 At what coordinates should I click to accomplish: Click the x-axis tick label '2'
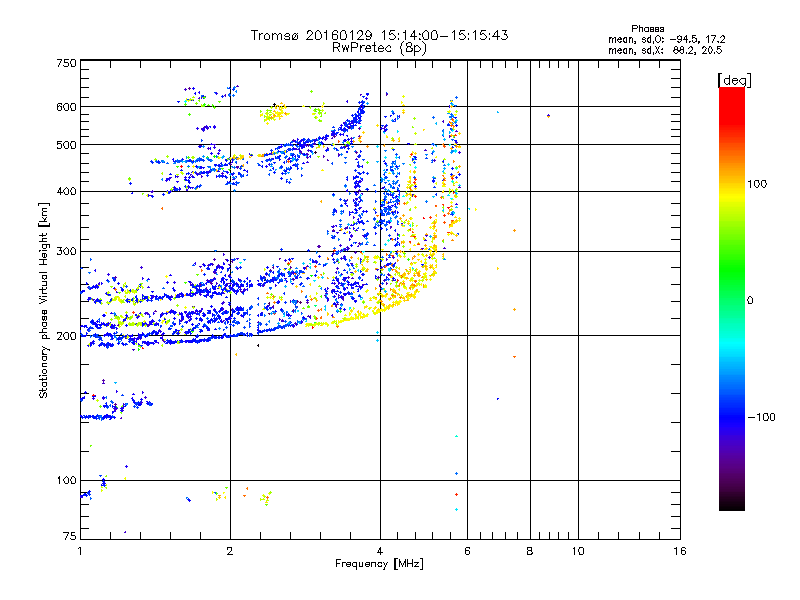click(x=230, y=551)
